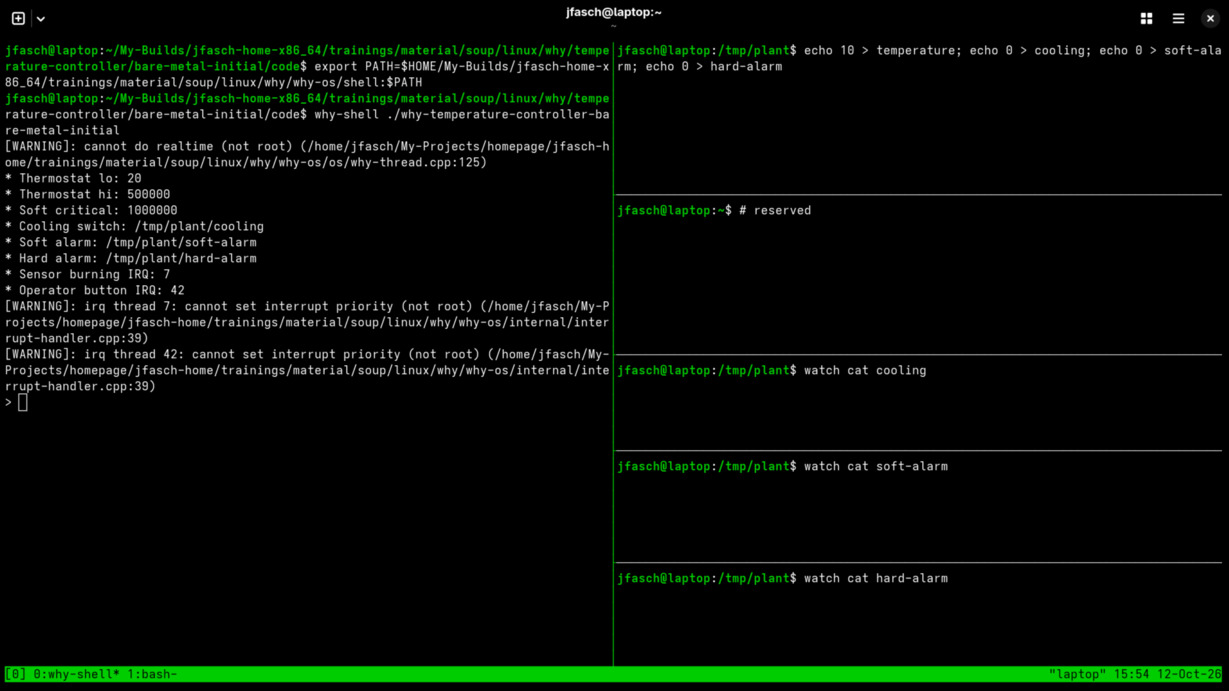Viewport: 1229px width, 691px height.
Task: Open a new terminal tab
Action: pyautogui.click(x=18, y=18)
